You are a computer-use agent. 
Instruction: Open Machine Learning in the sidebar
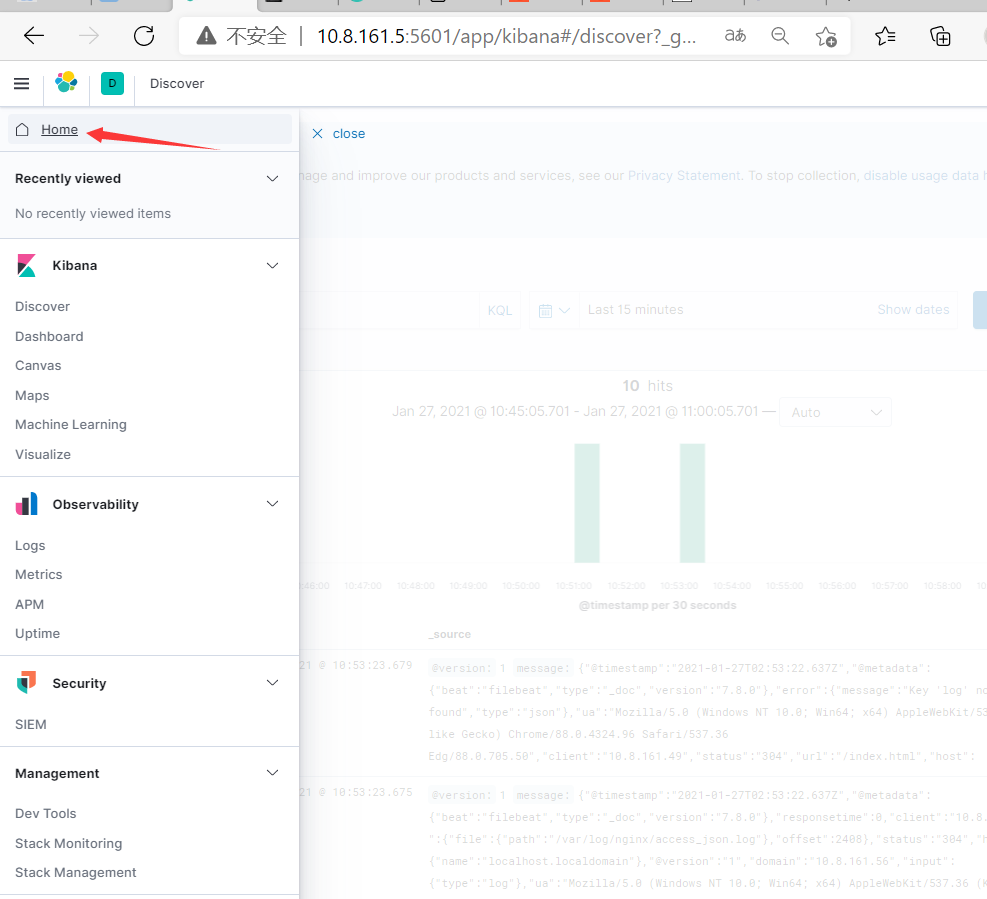[x=70, y=425]
